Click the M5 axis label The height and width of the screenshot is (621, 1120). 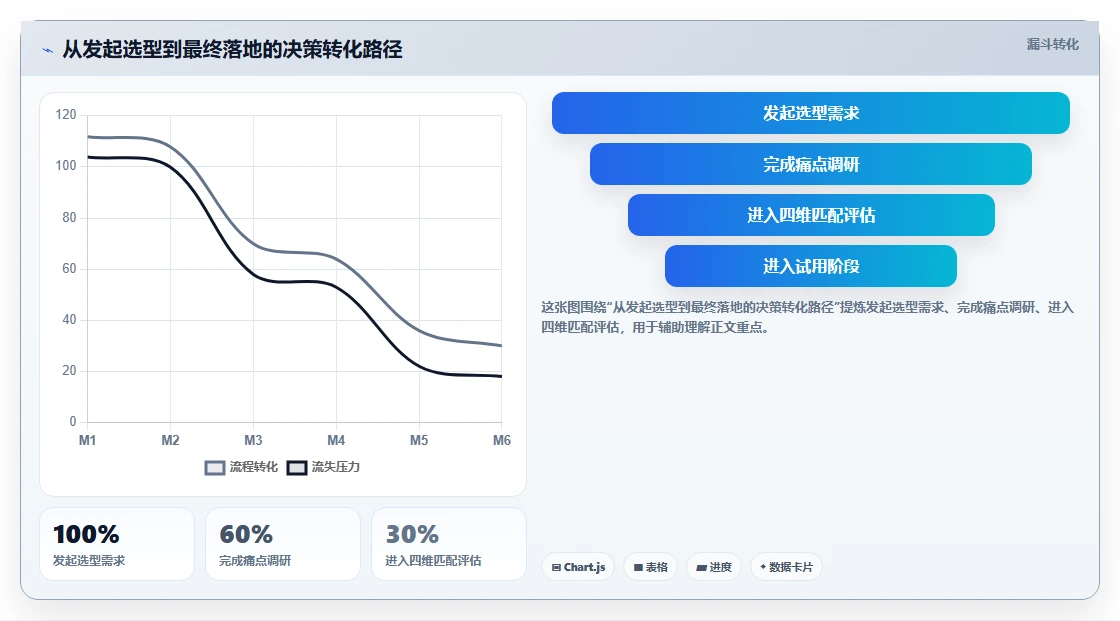tap(419, 440)
